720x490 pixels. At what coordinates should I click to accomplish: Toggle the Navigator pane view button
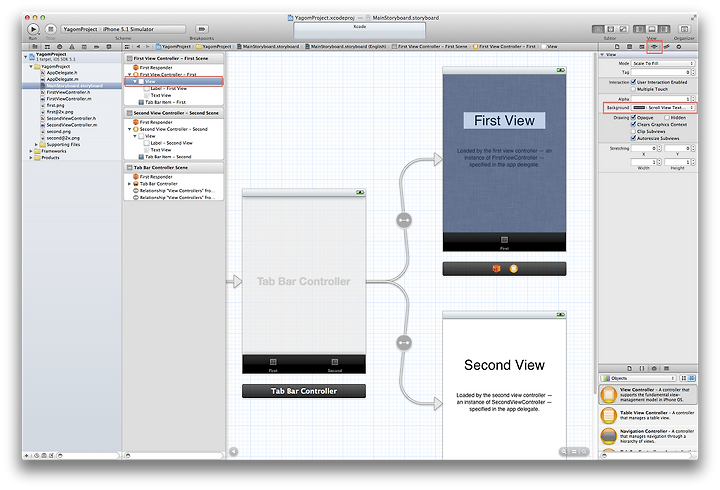coord(639,29)
